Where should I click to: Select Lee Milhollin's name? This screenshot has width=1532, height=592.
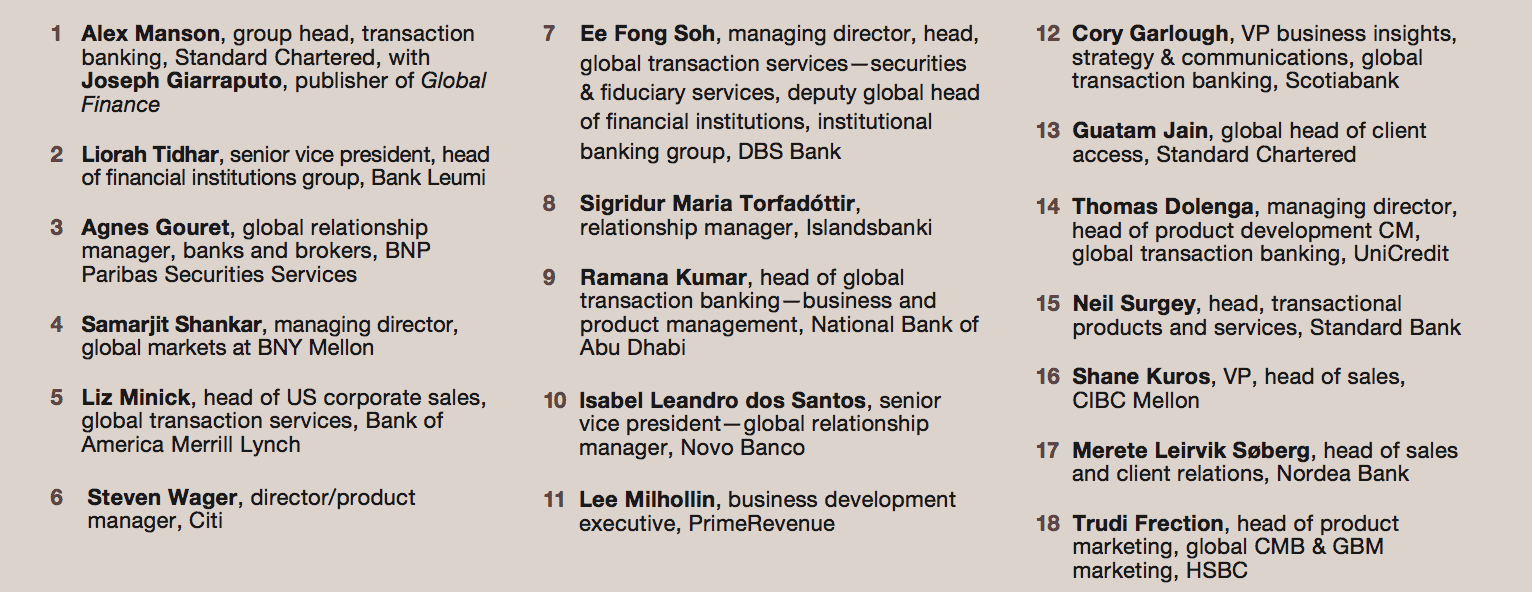[x=648, y=499]
